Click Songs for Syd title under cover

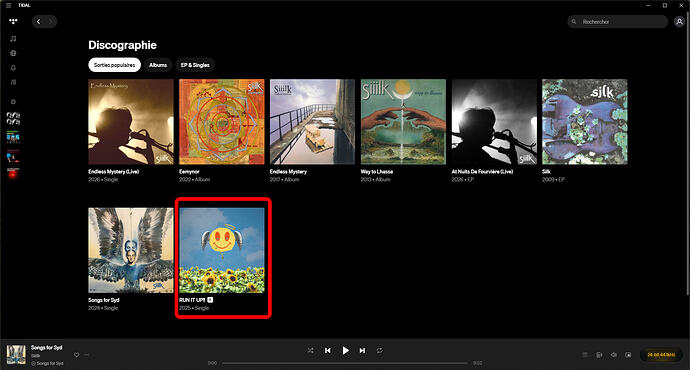104,300
